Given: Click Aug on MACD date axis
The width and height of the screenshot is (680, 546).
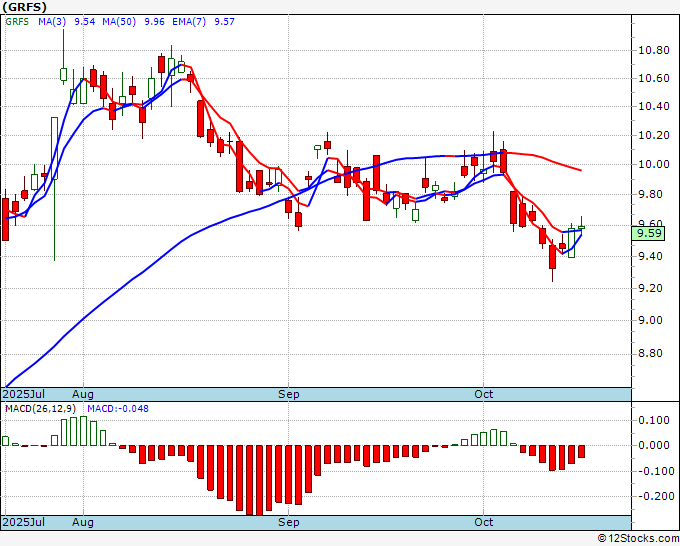Looking at the screenshot, I should pos(83,522).
